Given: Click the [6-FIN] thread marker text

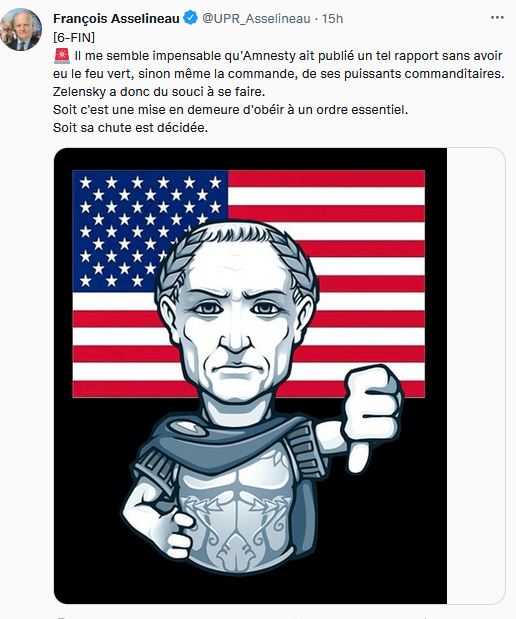Looking at the screenshot, I should [74, 38].
